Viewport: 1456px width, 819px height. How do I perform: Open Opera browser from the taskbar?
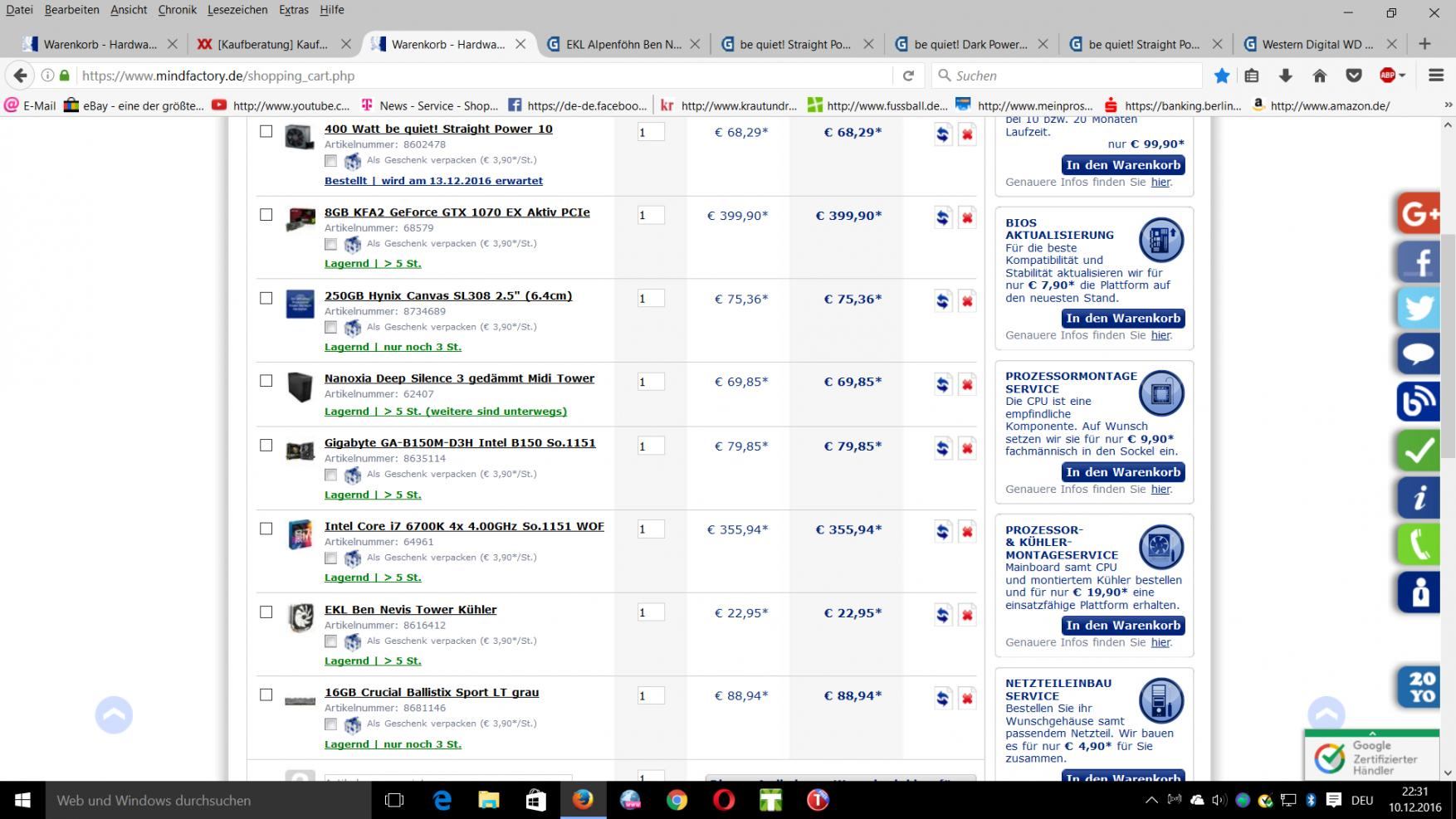[724, 800]
